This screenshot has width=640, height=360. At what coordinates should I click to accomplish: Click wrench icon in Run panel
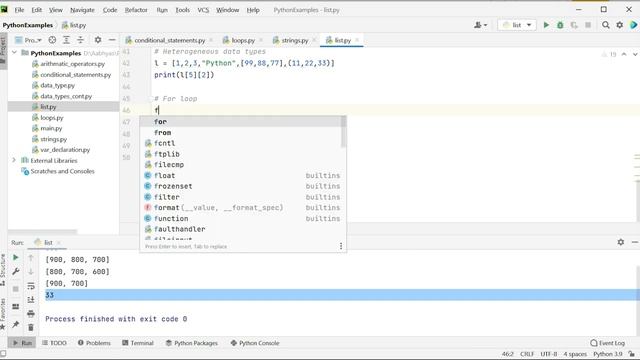click(16, 271)
